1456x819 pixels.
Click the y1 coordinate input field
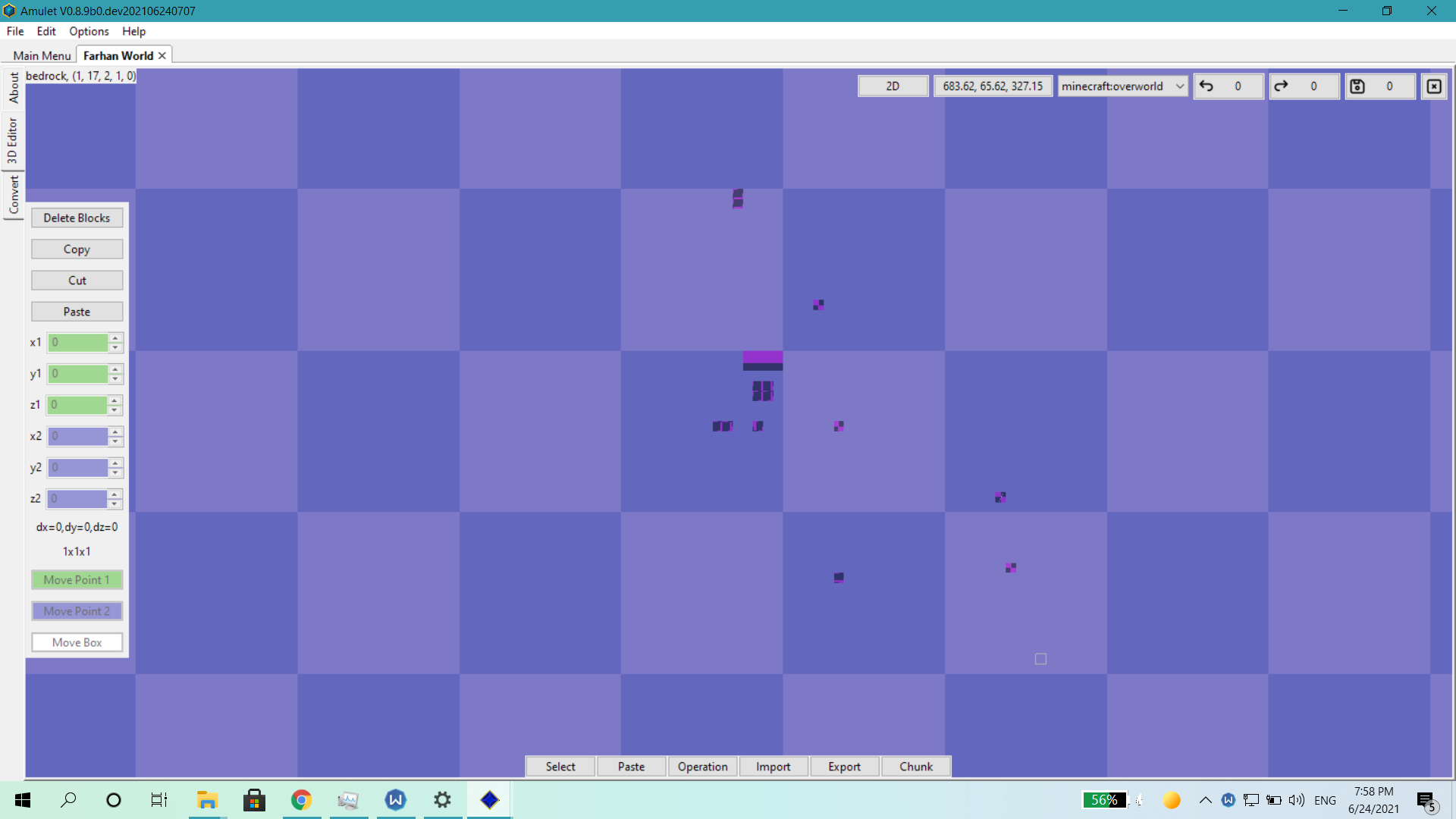78,374
